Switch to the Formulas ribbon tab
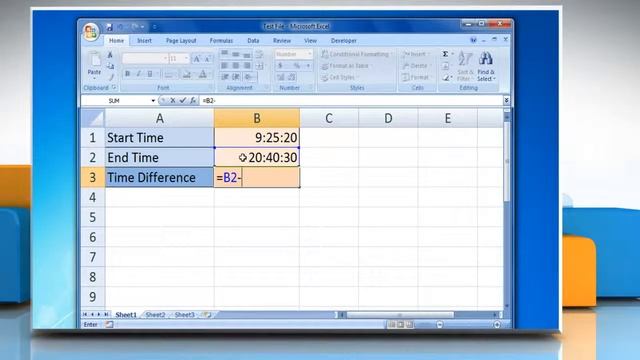 click(221, 40)
